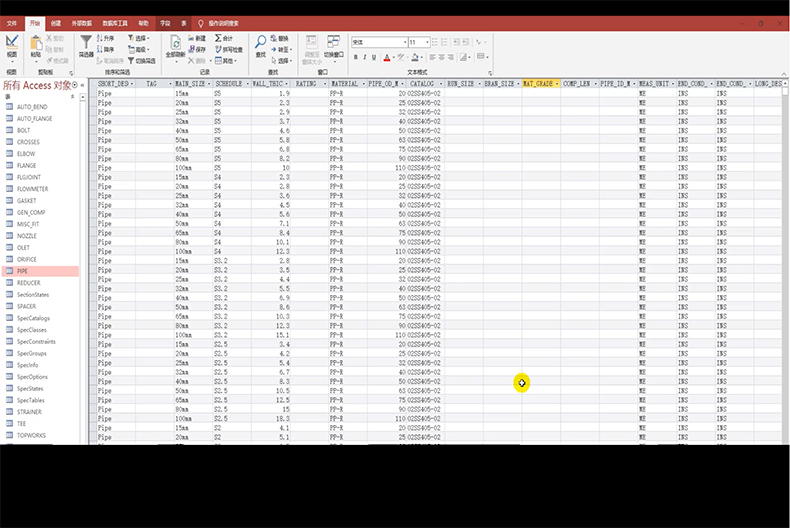This screenshot has height=528, width=790.
Task: Switch to External Data (外部数据) tab
Action: (x=84, y=21)
